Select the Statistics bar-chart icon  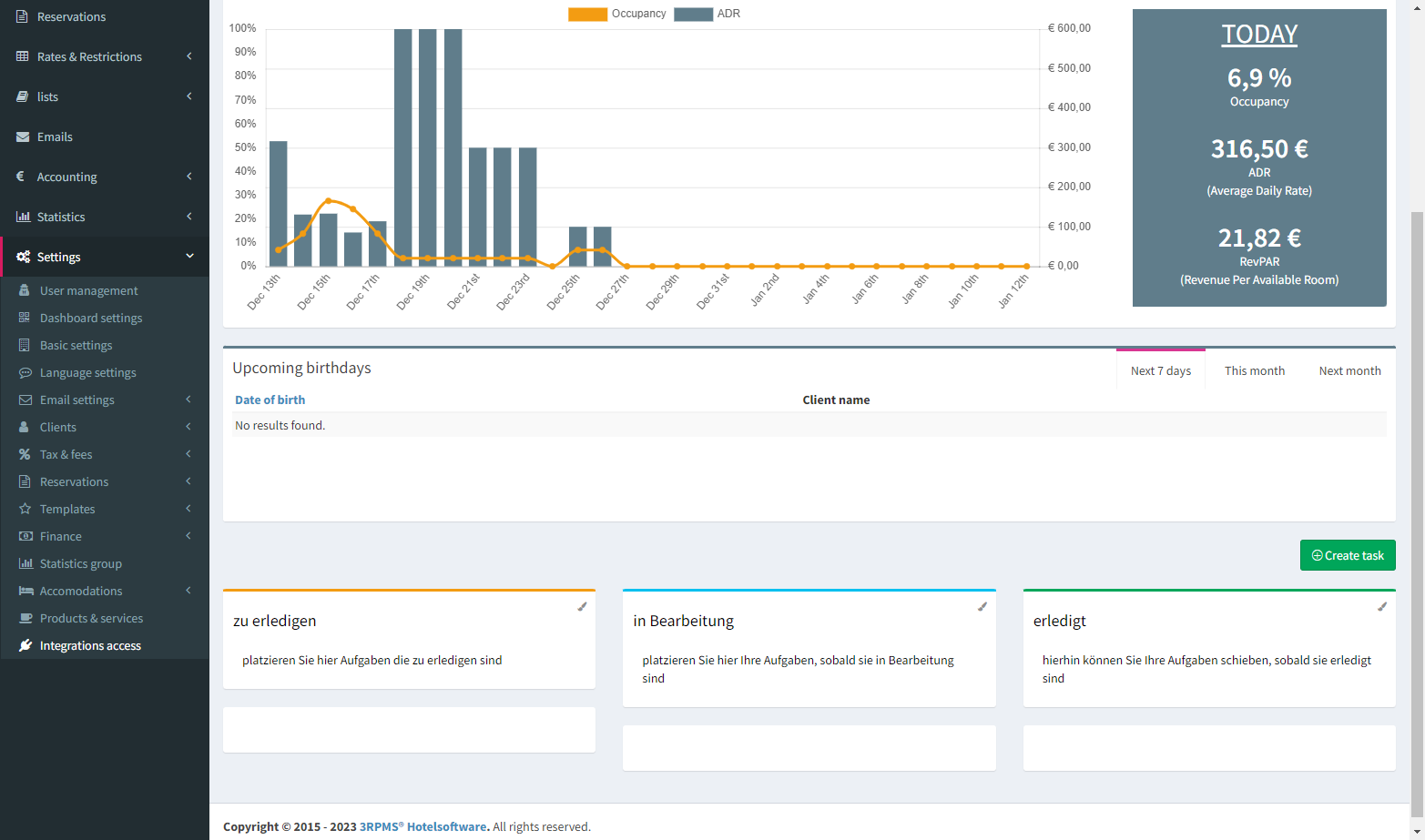23,217
